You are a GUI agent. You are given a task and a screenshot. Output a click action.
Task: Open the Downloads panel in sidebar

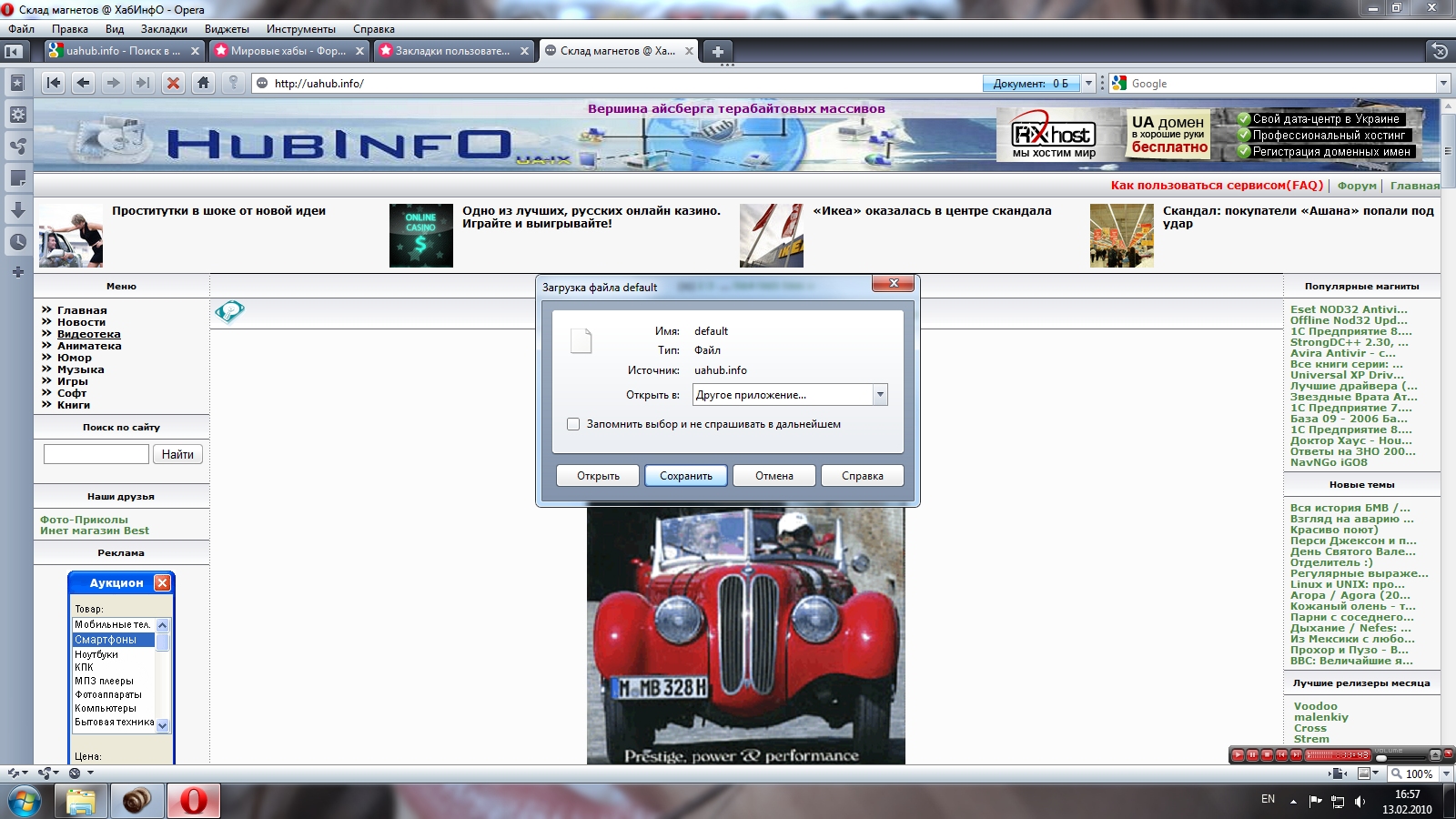(x=17, y=210)
